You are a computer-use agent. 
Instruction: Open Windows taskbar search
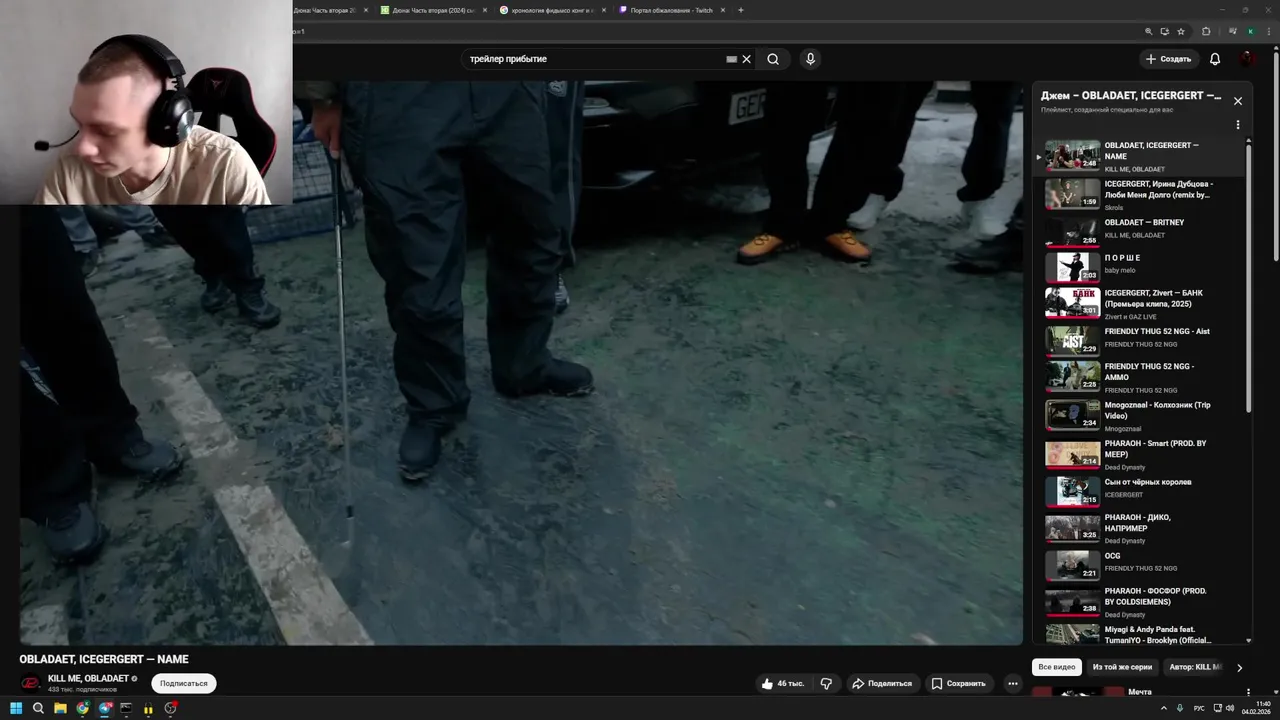pos(38,708)
